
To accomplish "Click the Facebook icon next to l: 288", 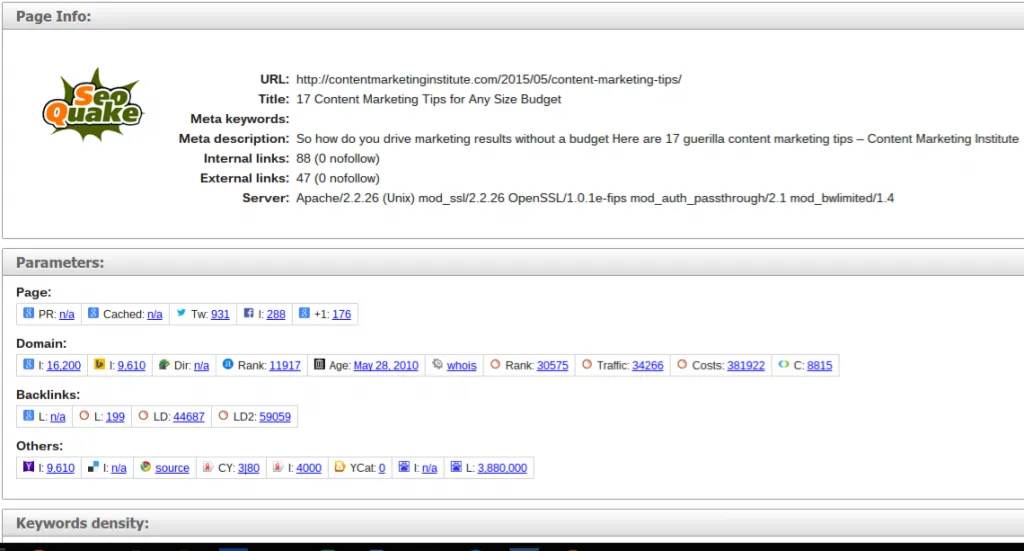I will coord(249,313).
